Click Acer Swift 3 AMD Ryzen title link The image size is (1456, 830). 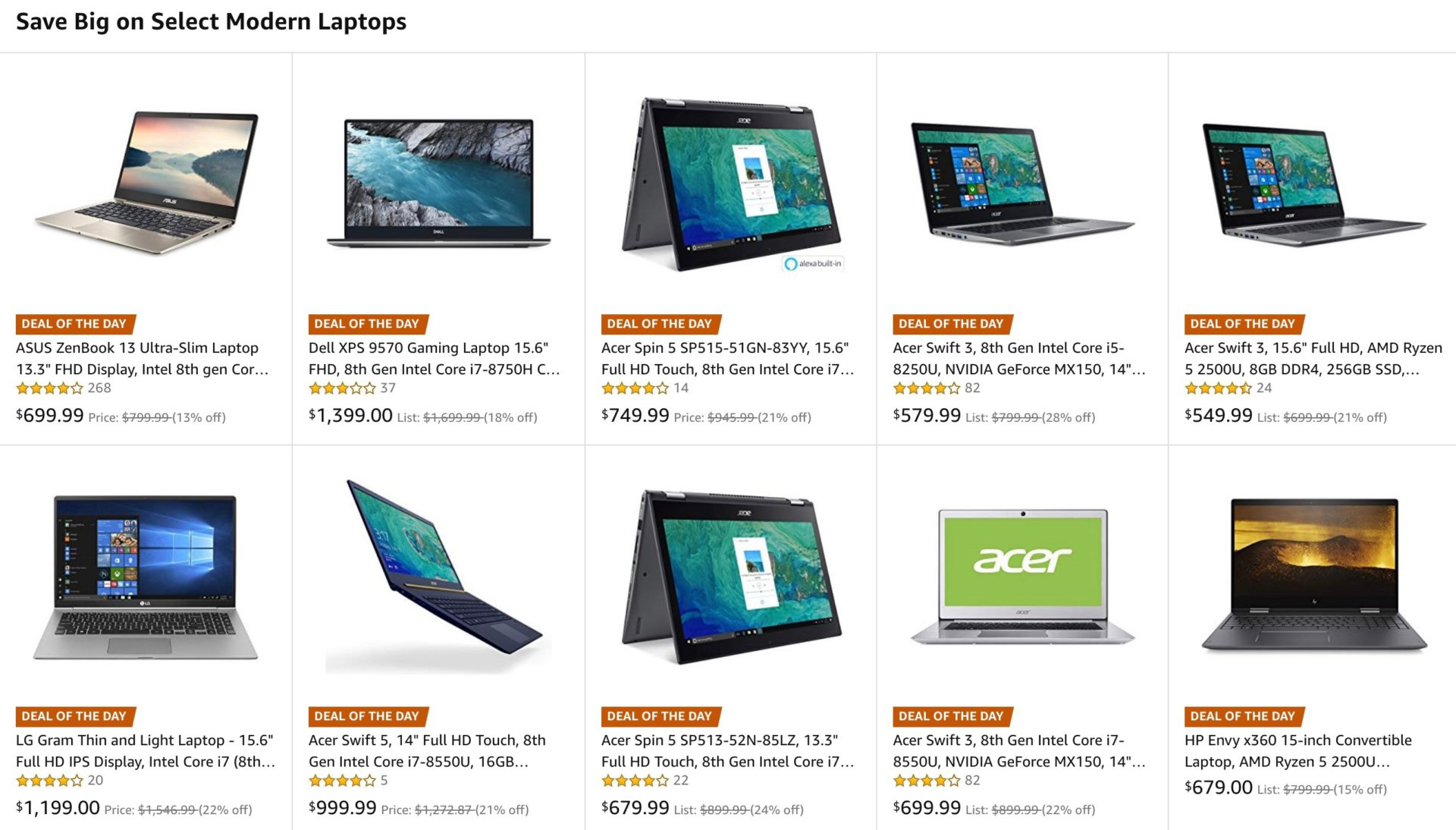click(x=1313, y=359)
